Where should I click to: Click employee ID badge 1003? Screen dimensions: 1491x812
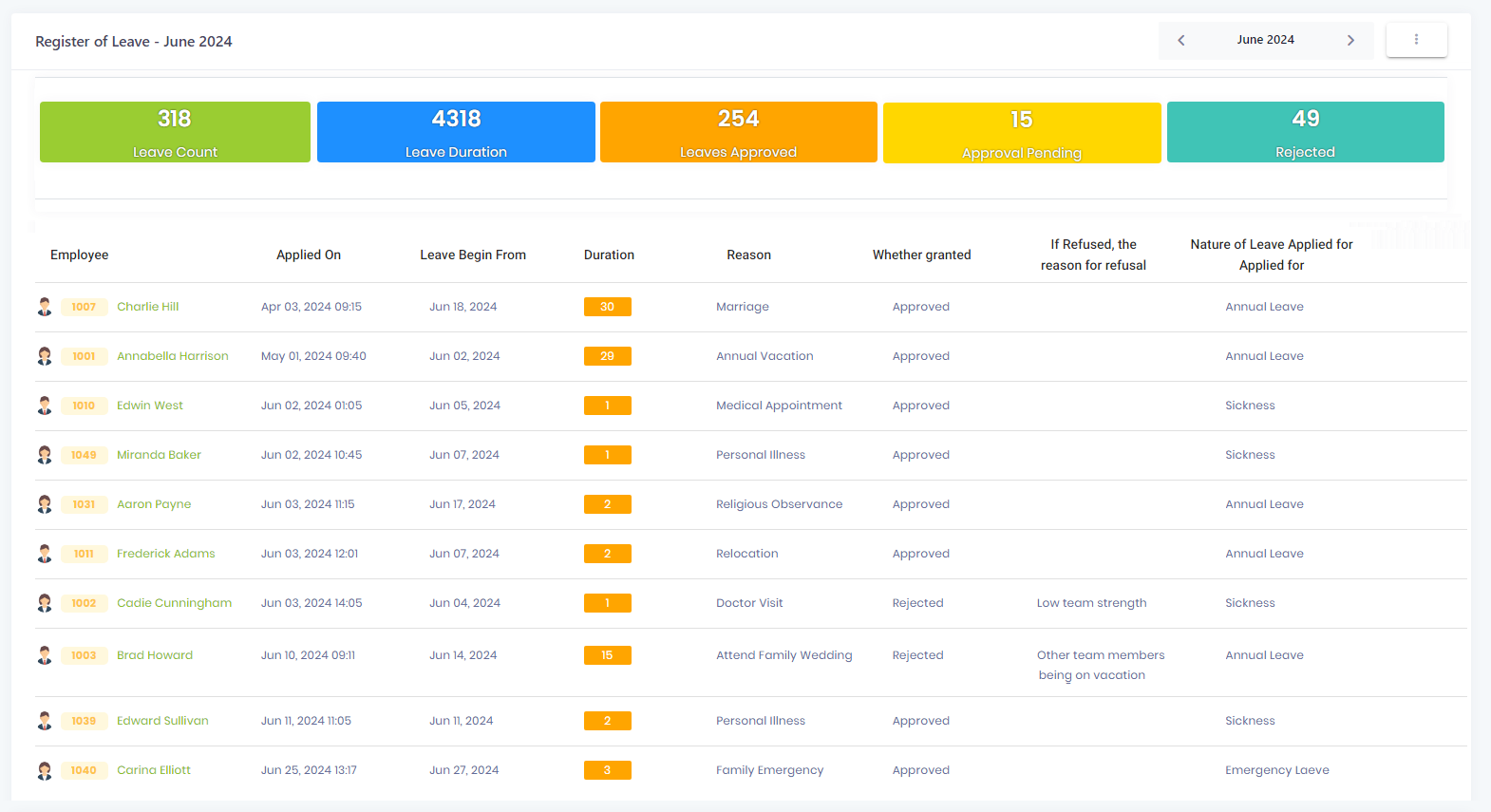[x=84, y=655]
